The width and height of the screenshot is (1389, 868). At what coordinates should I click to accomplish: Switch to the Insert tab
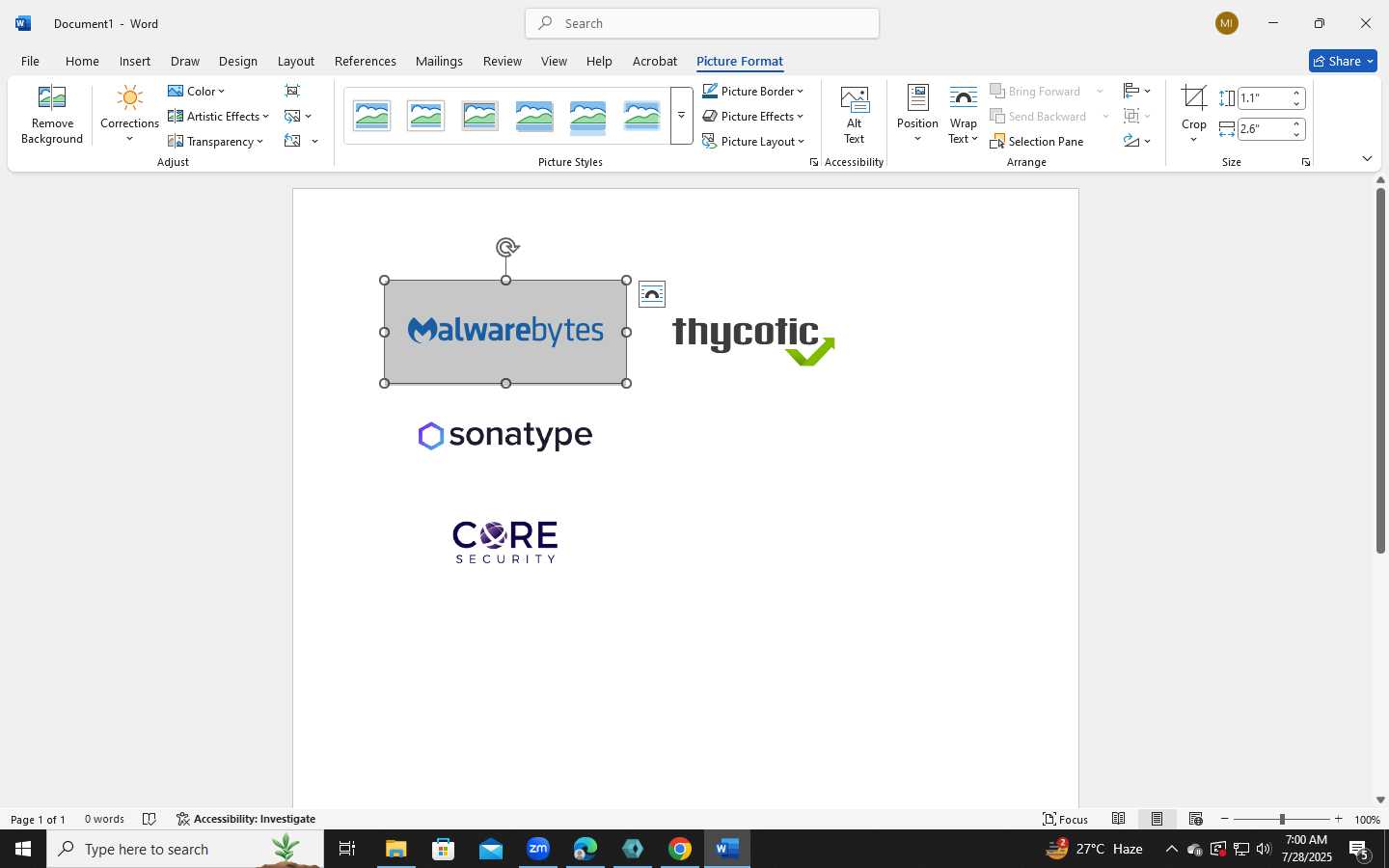coord(135,61)
